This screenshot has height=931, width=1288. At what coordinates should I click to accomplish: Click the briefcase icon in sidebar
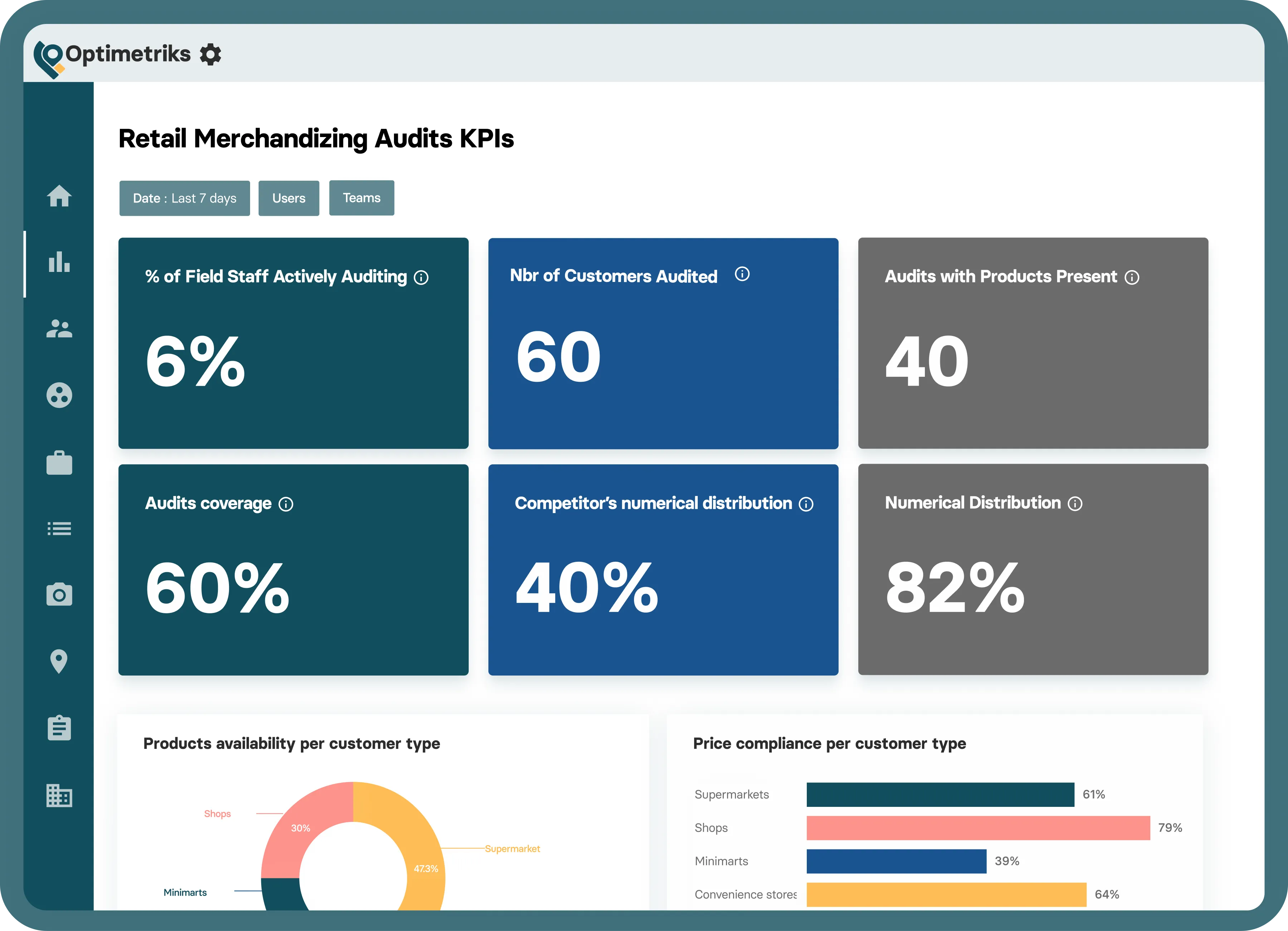coord(59,462)
